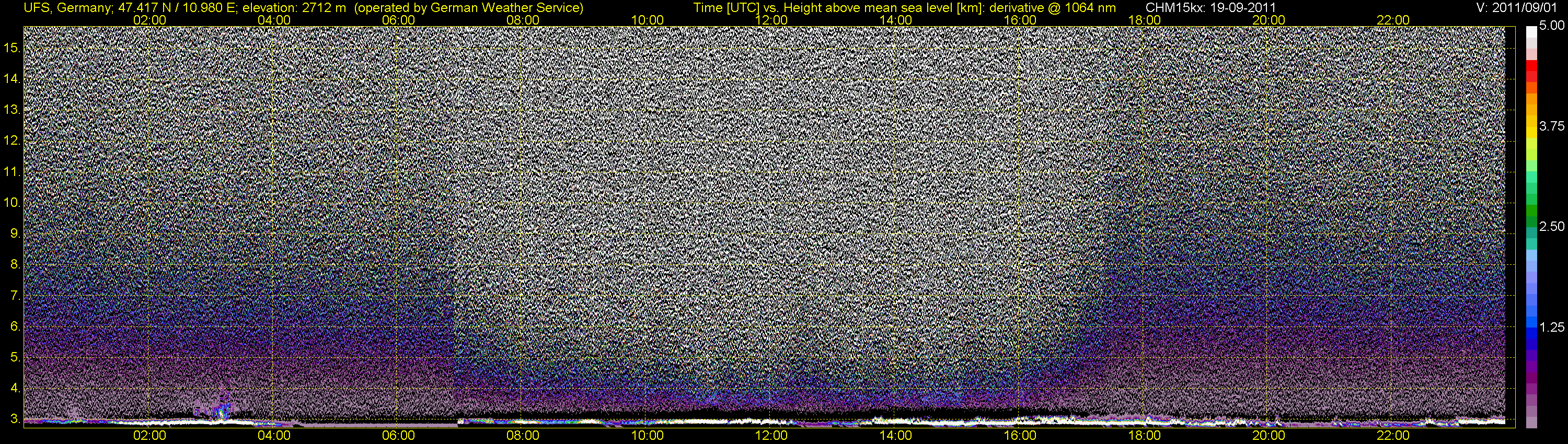Click the '14:00' label on the top time axis
The image size is (1568, 444).
click(896, 20)
